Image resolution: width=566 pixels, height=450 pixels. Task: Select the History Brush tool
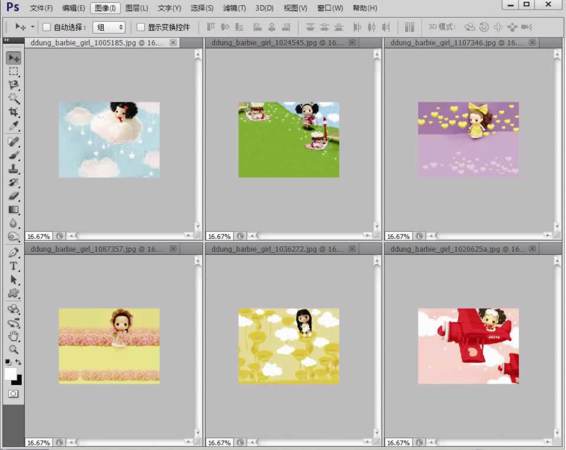click(14, 182)
